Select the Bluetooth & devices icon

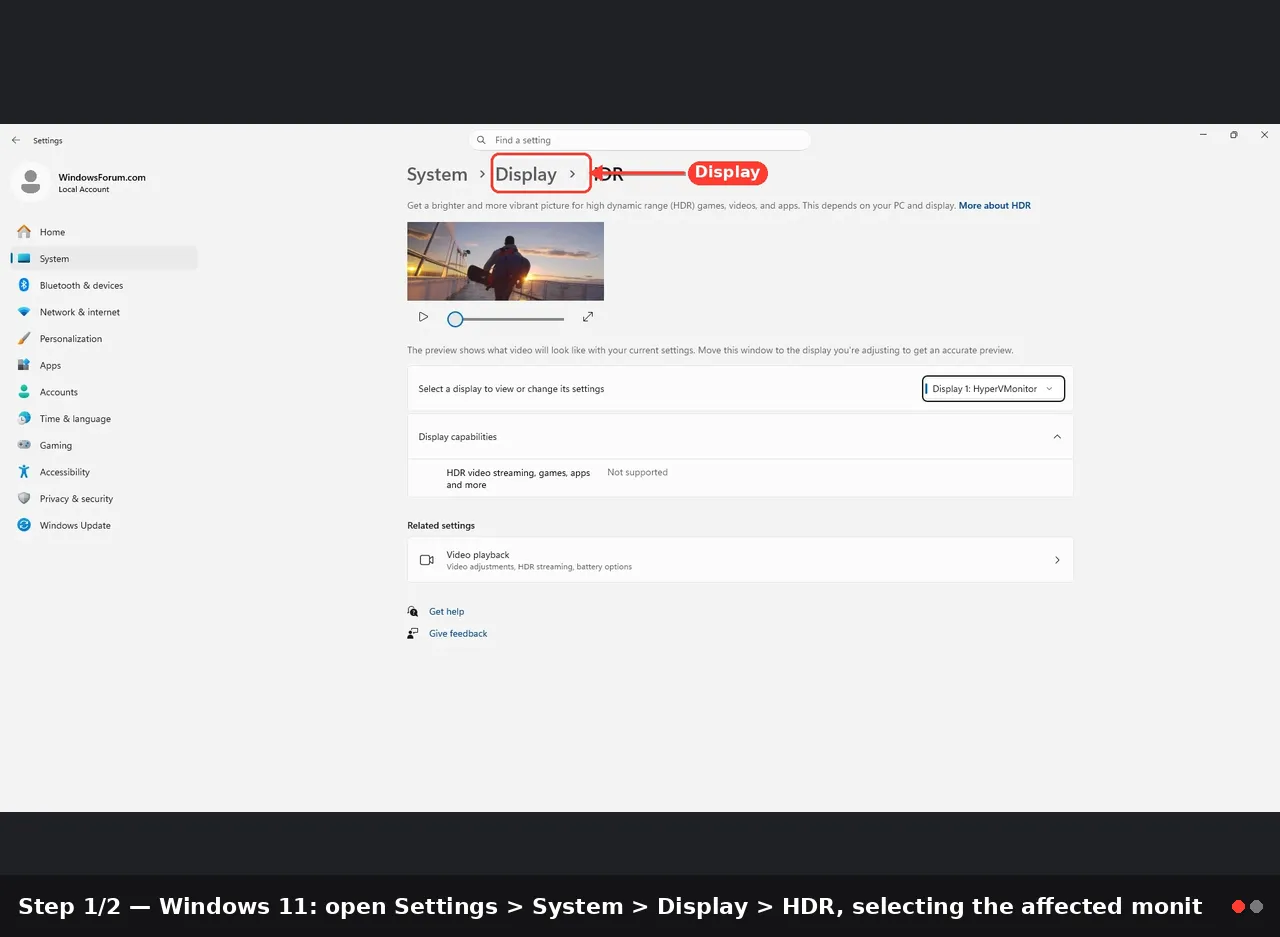[24, 285]
